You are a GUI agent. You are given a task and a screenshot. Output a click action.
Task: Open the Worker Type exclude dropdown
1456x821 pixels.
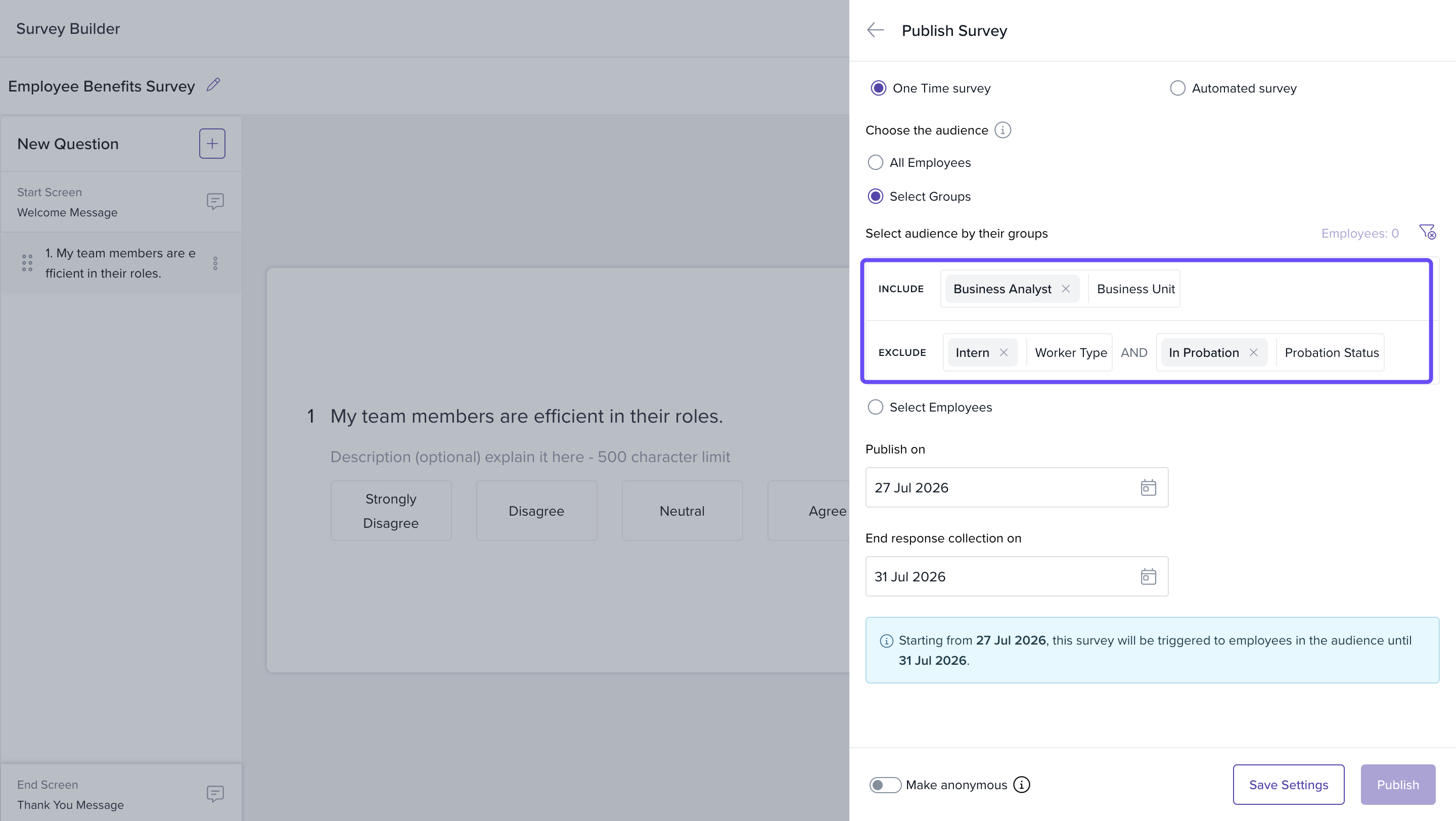1071,352
